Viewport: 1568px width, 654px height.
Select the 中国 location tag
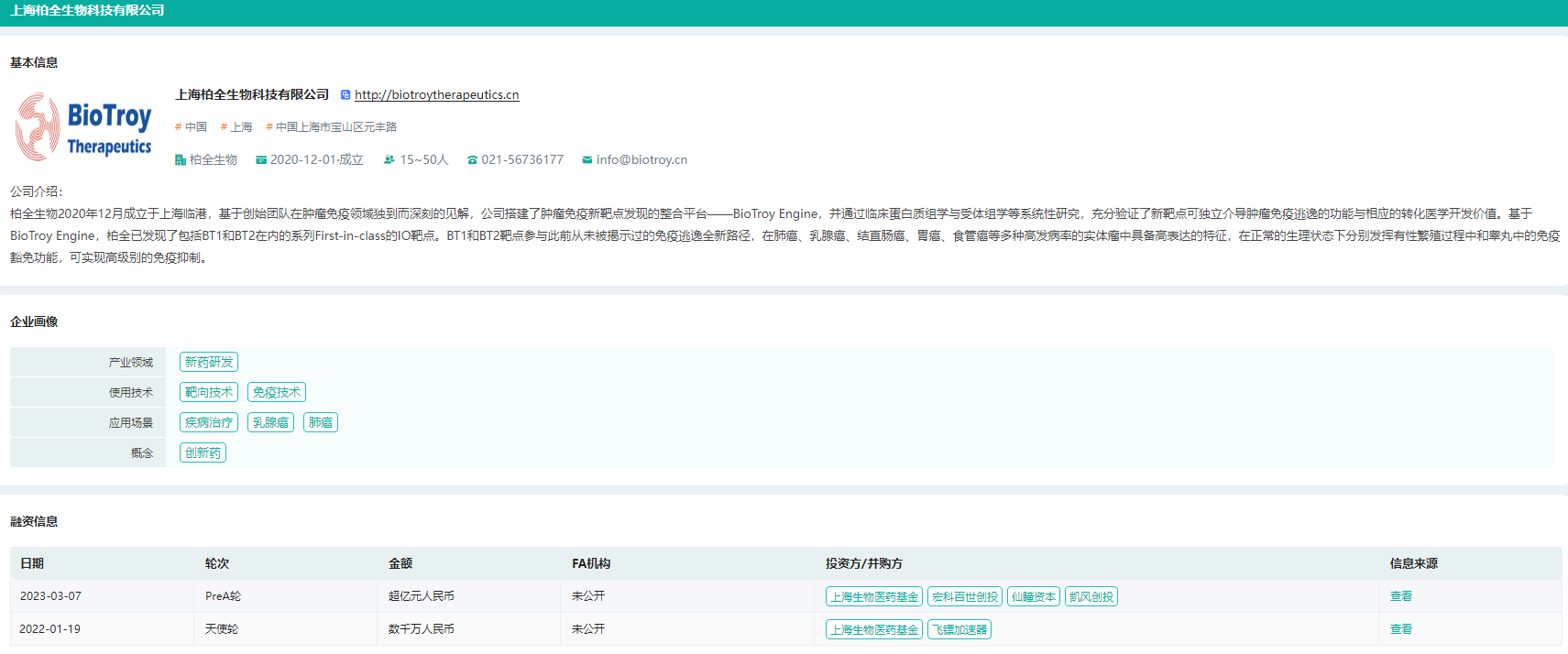pos(192,127)
